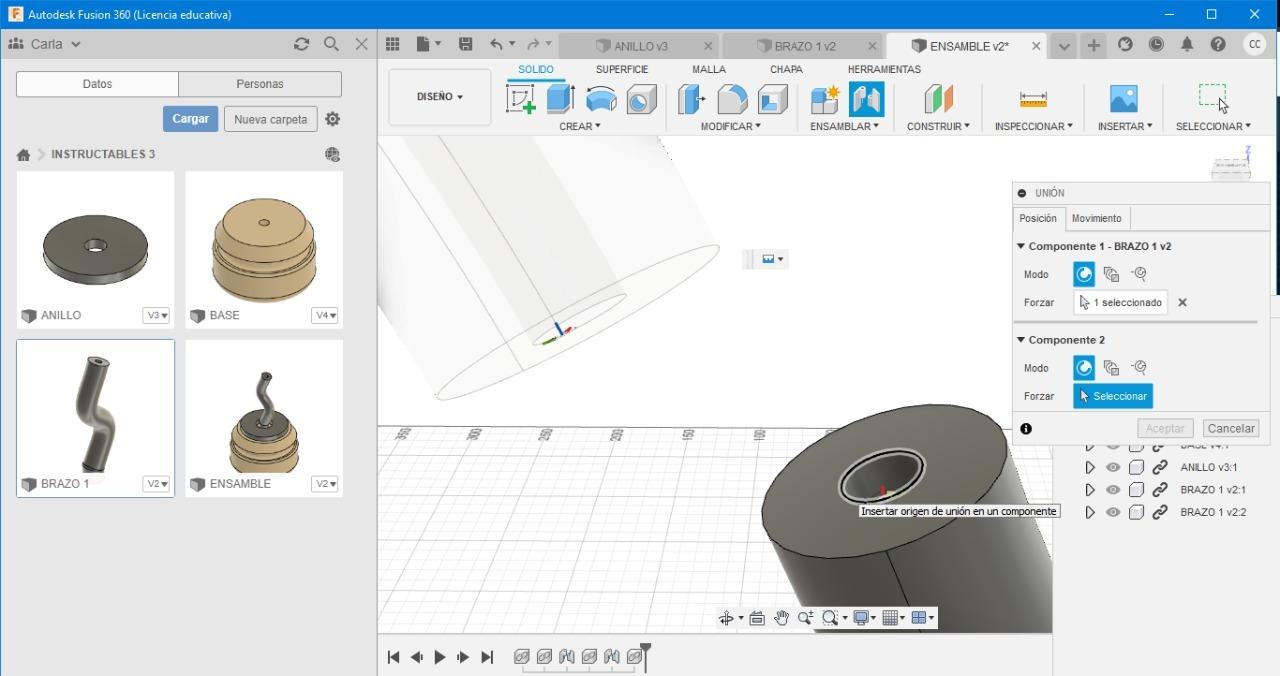
Task: Select the Joint tool
Action: 866,99
